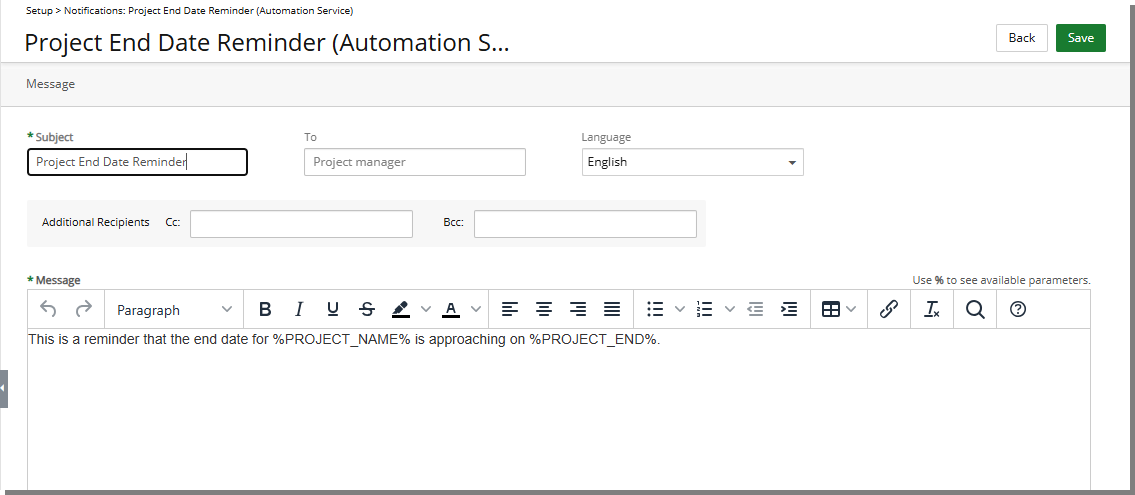Click 'Use % to see available parameters' hint
Viewport: 1135px width, 495px height.
click(x=1001, y=280)
